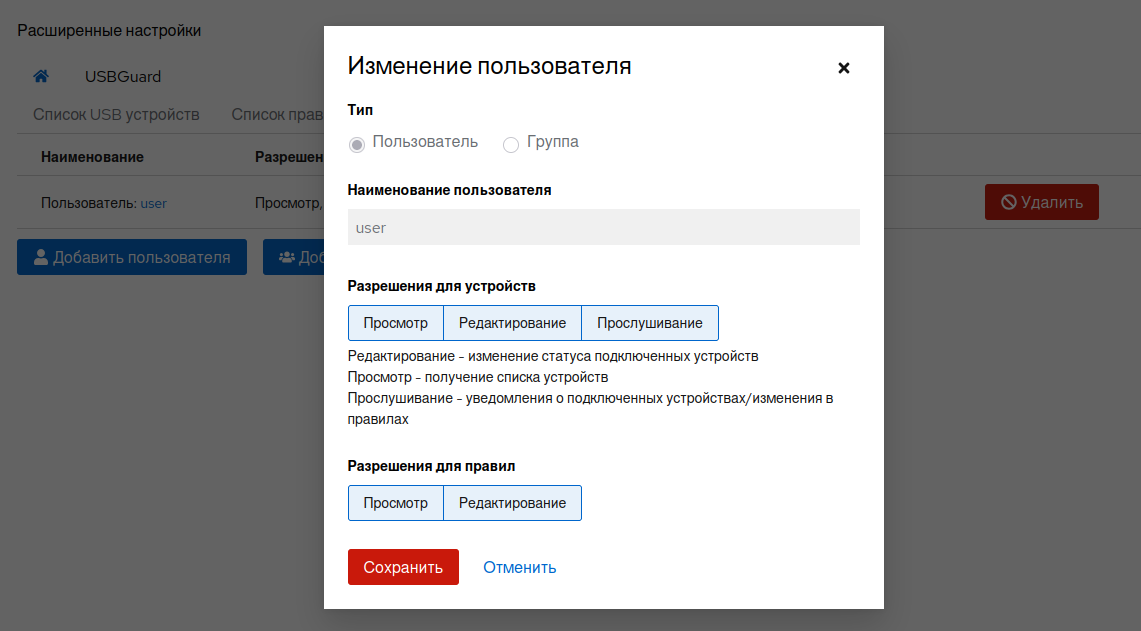Open the Список USB устройств tab

pyautogui.click(x=116, y=115)
